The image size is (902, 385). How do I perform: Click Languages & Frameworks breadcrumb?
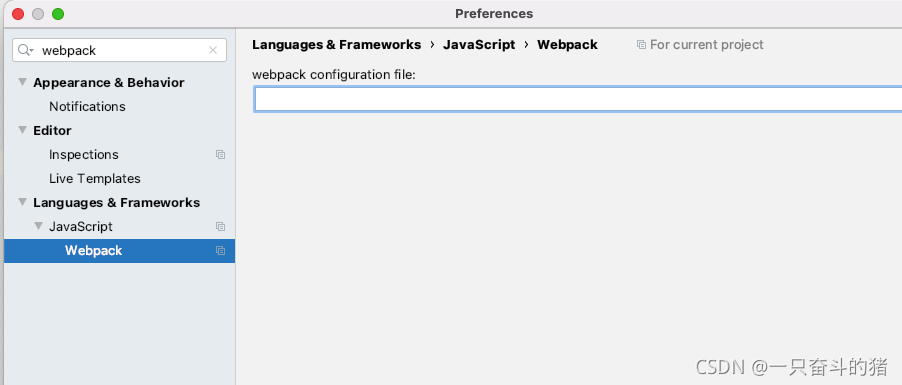(337, 45)
